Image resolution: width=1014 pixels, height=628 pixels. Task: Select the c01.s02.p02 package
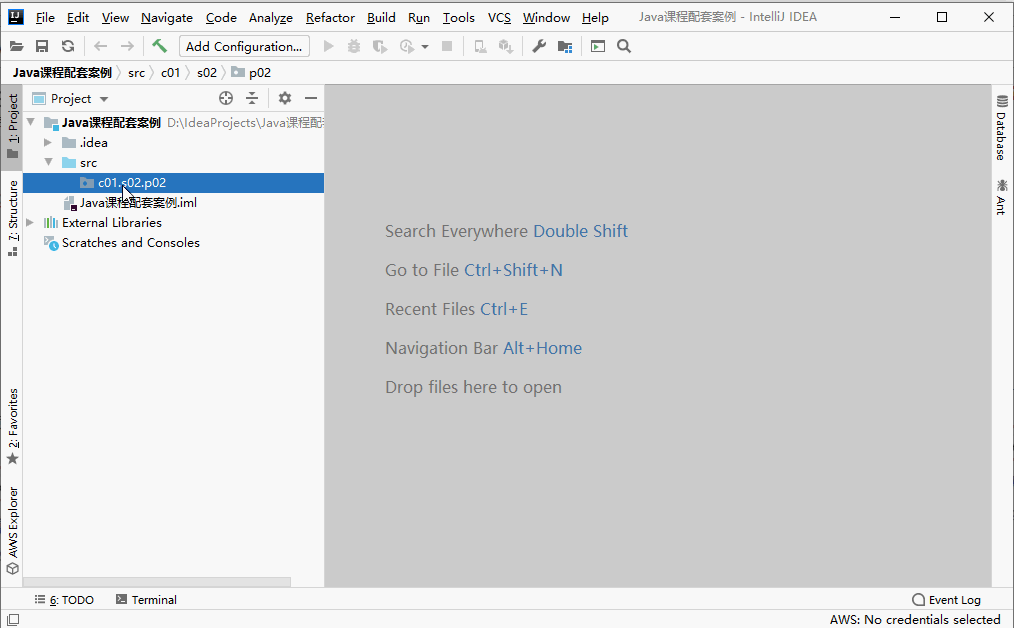click(173, 183)
